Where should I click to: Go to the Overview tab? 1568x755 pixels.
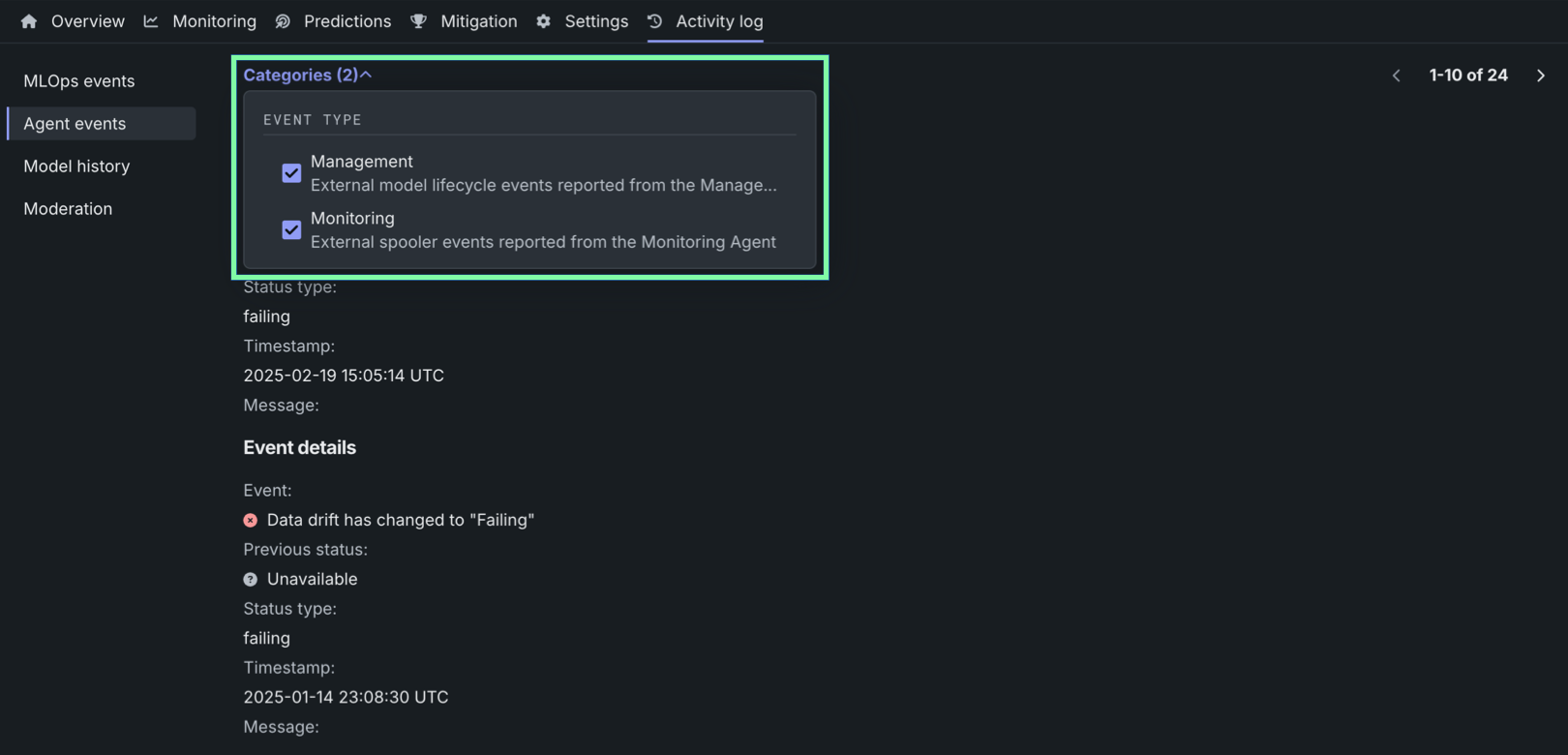pos(87,21)
